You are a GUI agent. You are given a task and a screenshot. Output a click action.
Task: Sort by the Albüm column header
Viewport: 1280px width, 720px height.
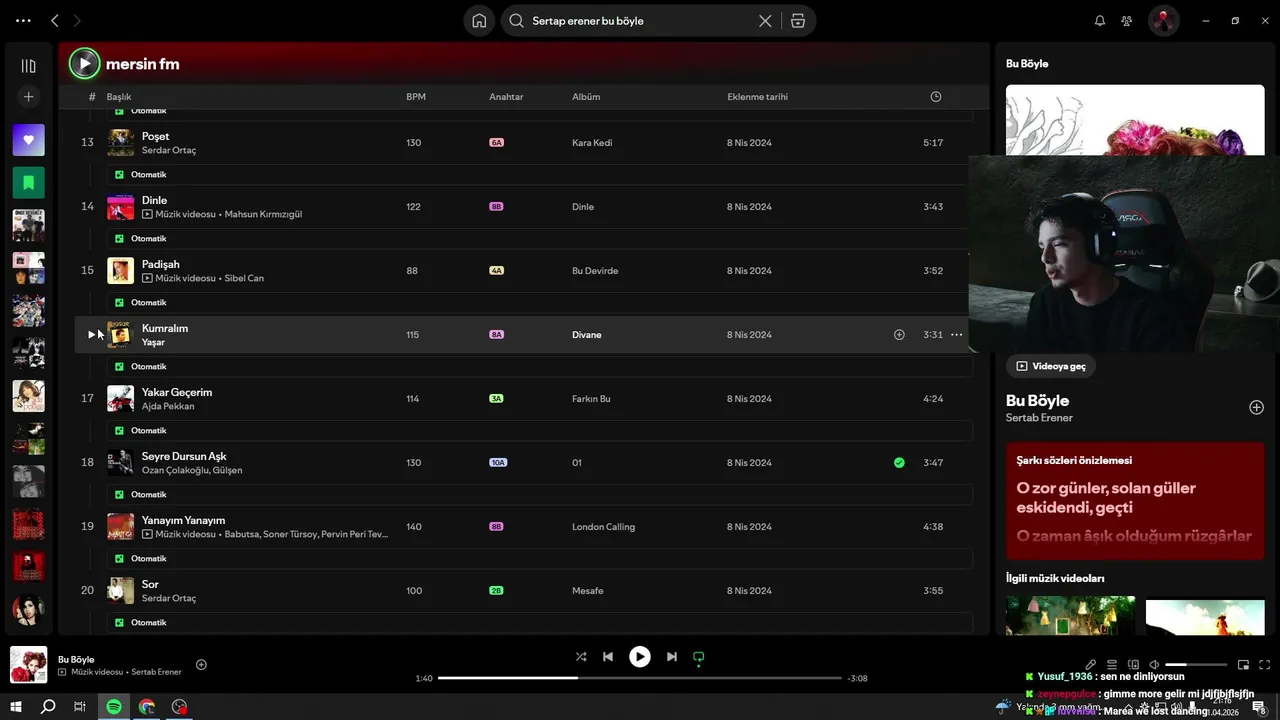coord(586,97)
